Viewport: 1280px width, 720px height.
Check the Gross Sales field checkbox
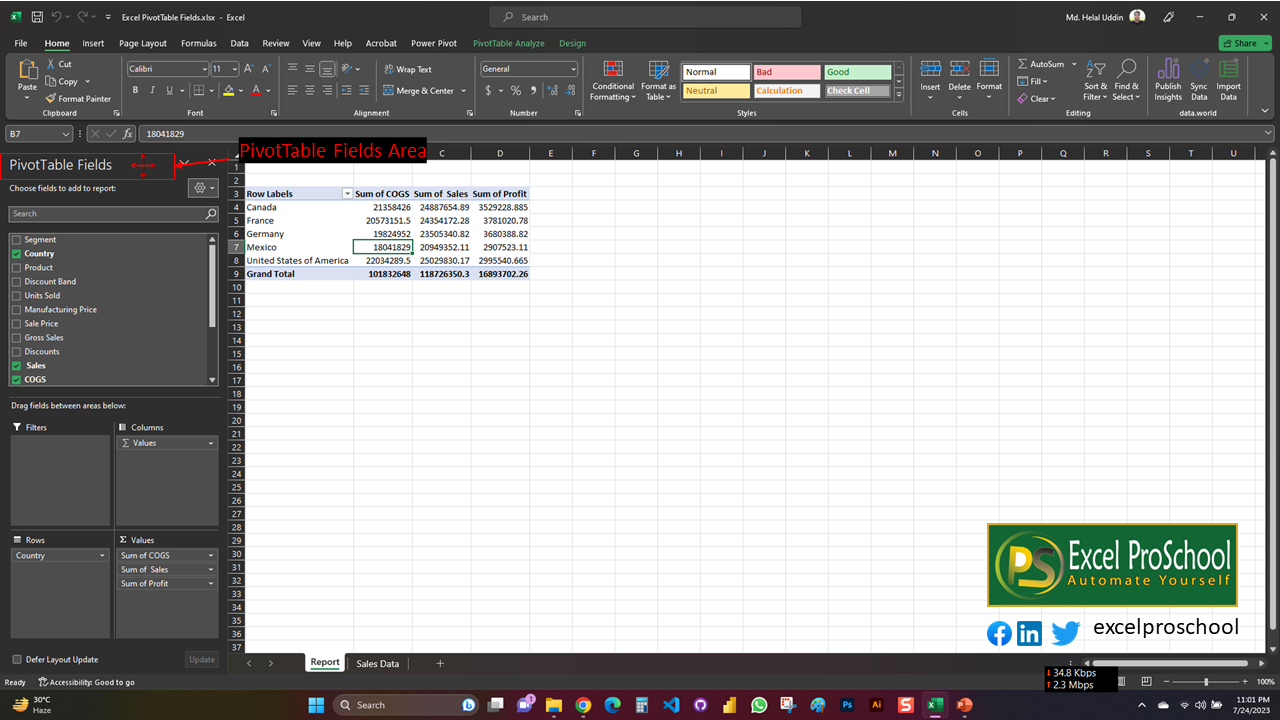click(x=16, y=338)
